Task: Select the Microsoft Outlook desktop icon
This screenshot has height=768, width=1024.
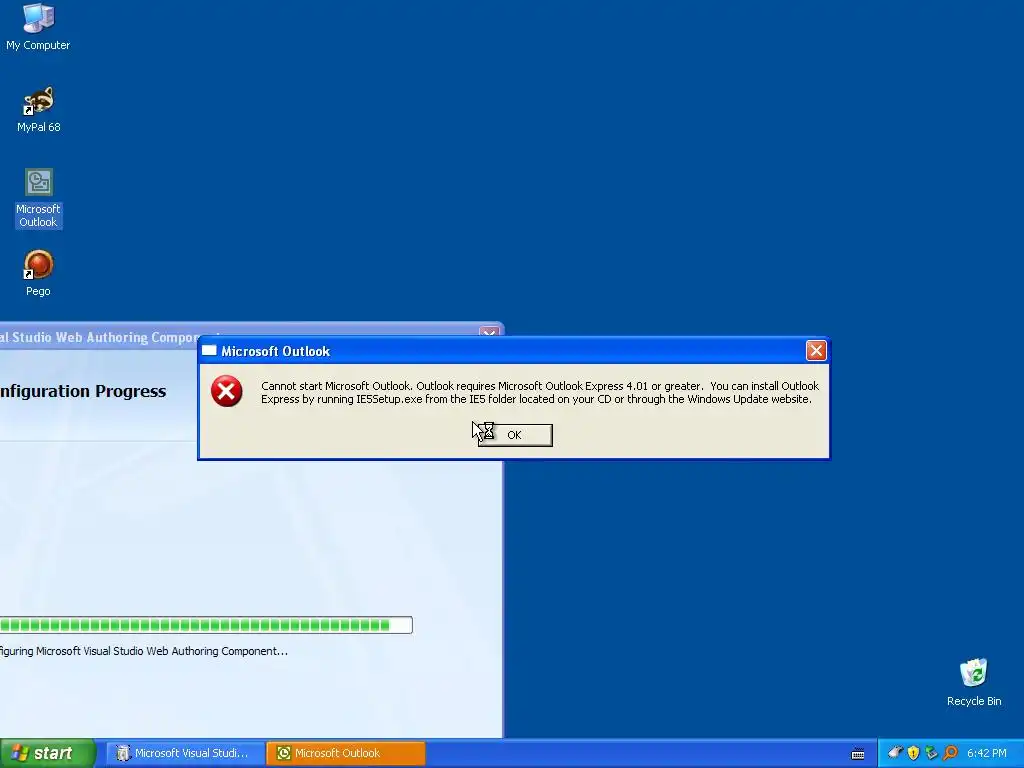Action: pyautogui.click(x=39, y=198)
